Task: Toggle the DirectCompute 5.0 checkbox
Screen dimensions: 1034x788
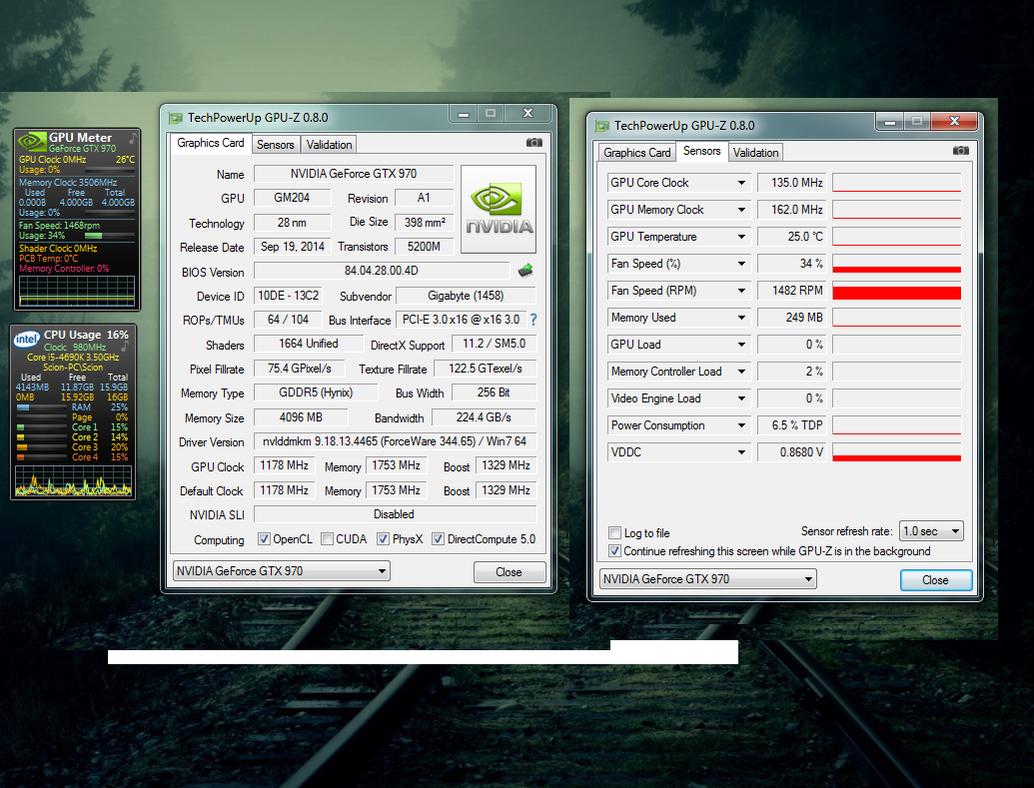Action: (x=437, y=539)
